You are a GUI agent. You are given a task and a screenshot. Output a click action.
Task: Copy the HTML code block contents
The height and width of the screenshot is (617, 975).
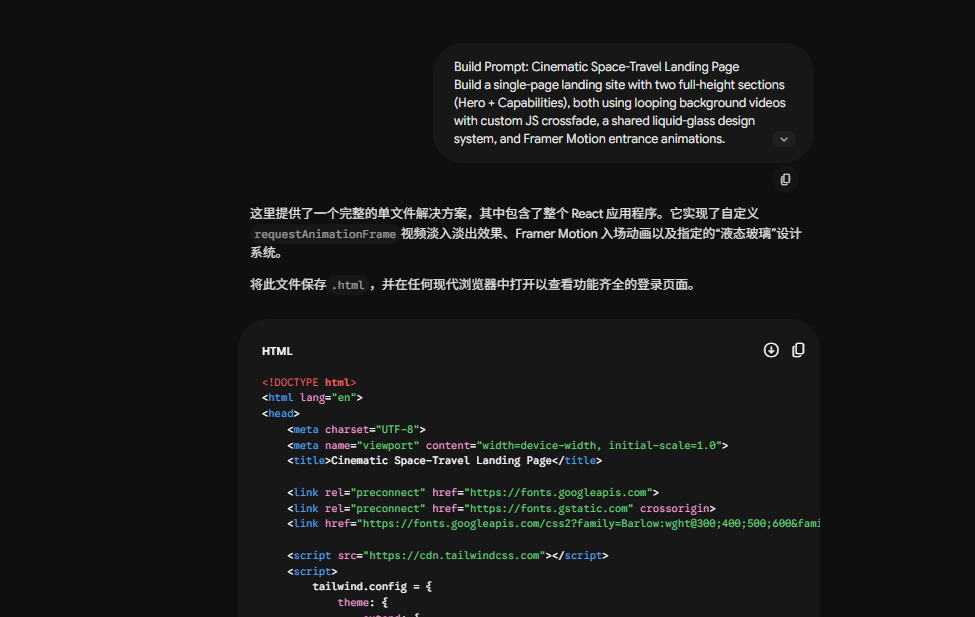[798, 350]
